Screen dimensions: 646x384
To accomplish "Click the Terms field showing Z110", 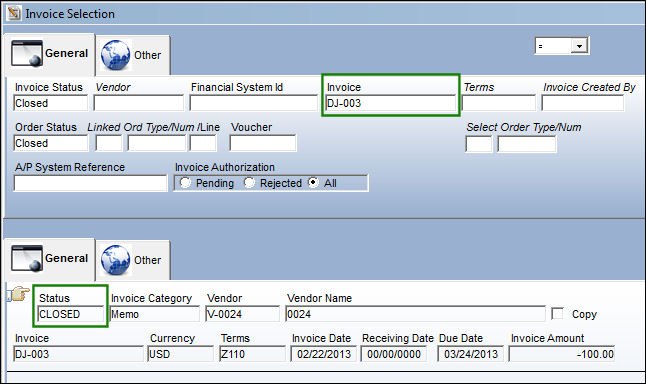I will point(252,354).
